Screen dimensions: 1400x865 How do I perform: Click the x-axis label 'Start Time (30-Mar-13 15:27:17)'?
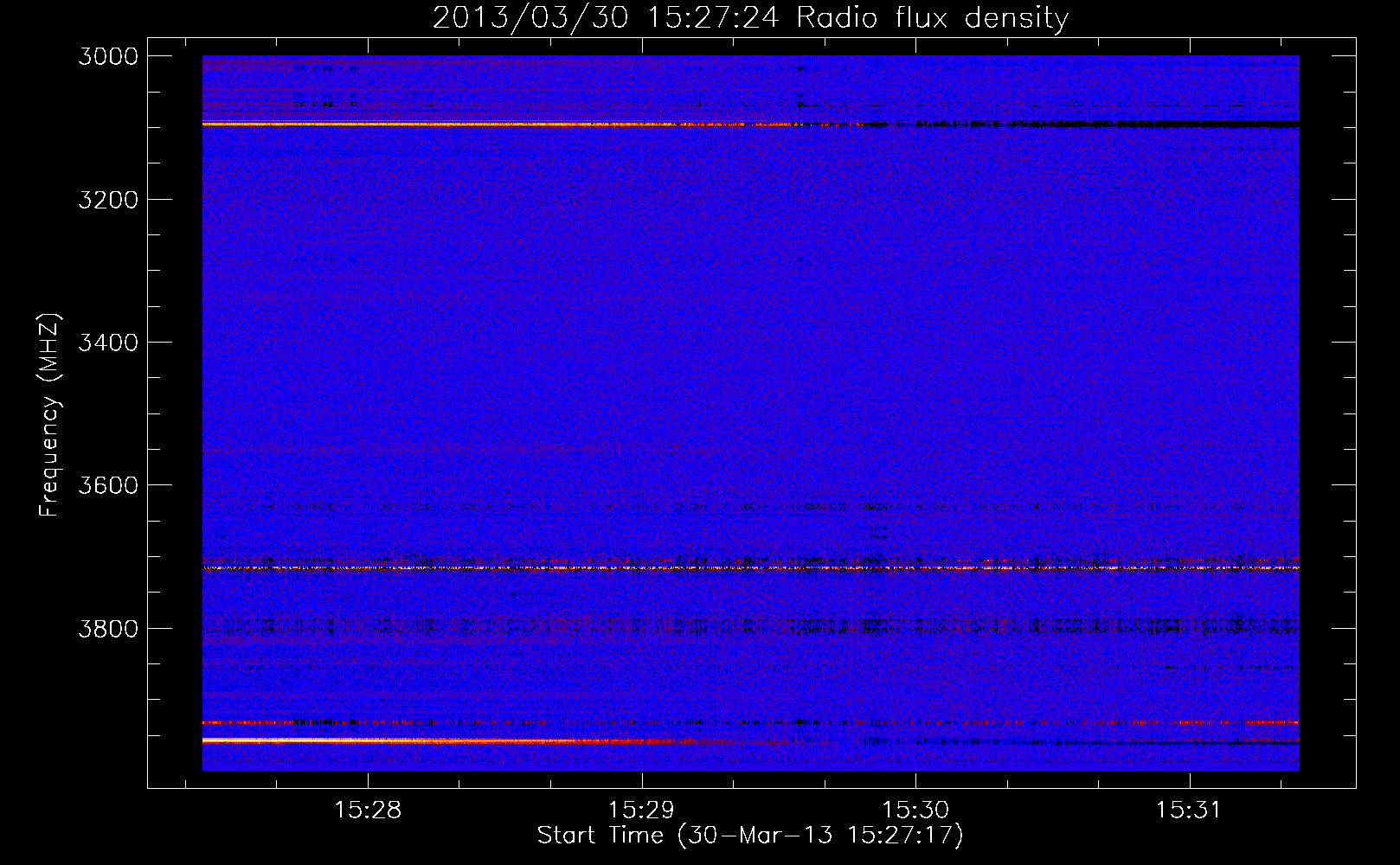click(x=750, y=836)
